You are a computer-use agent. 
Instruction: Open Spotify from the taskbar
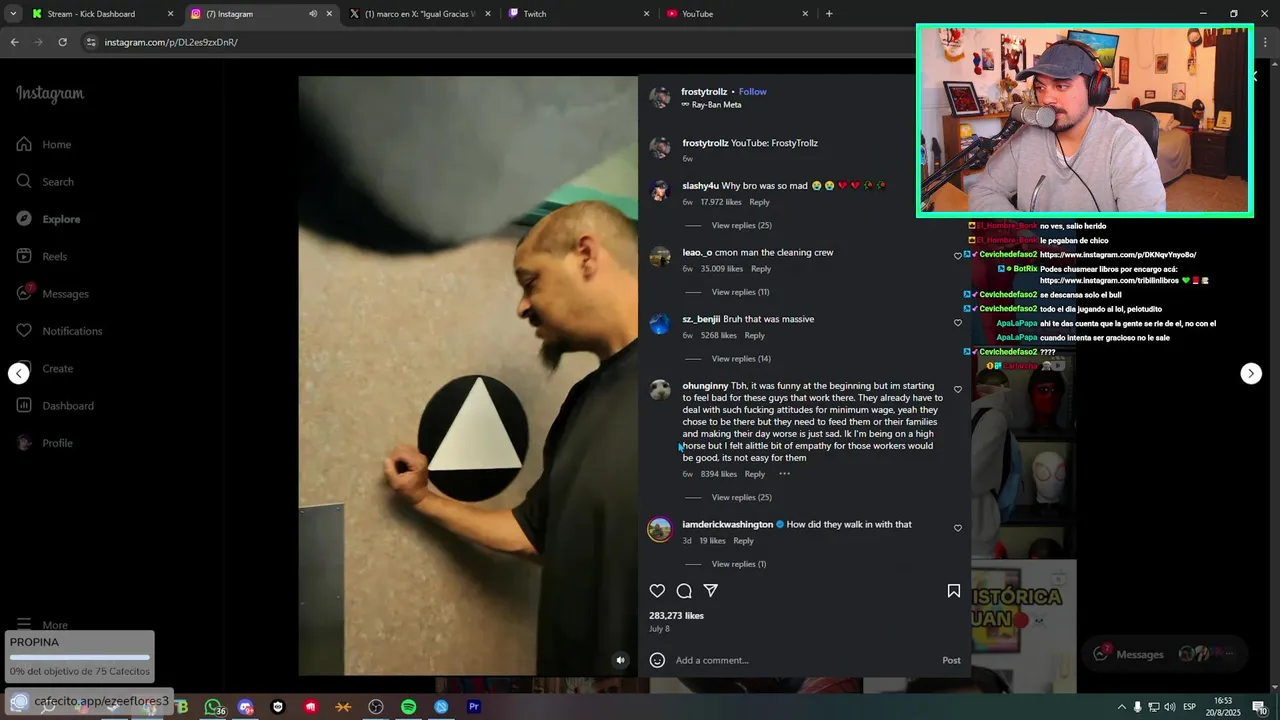click(409, 707)
